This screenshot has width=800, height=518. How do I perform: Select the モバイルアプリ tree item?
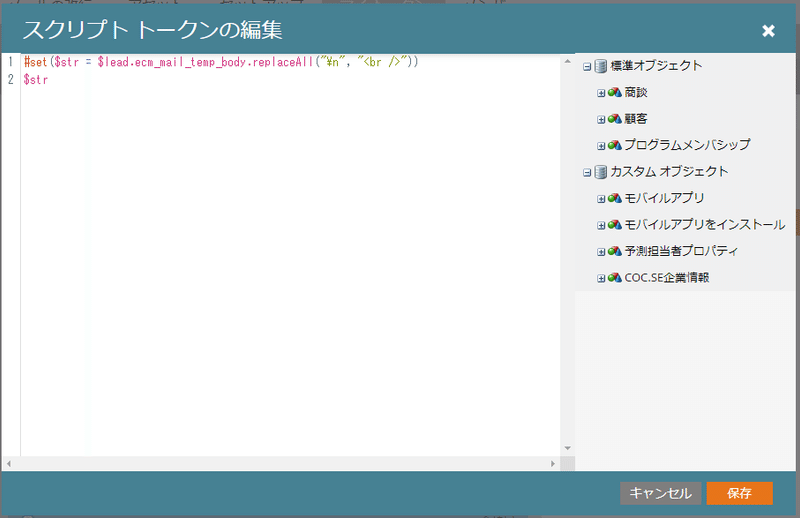(664, 198)
